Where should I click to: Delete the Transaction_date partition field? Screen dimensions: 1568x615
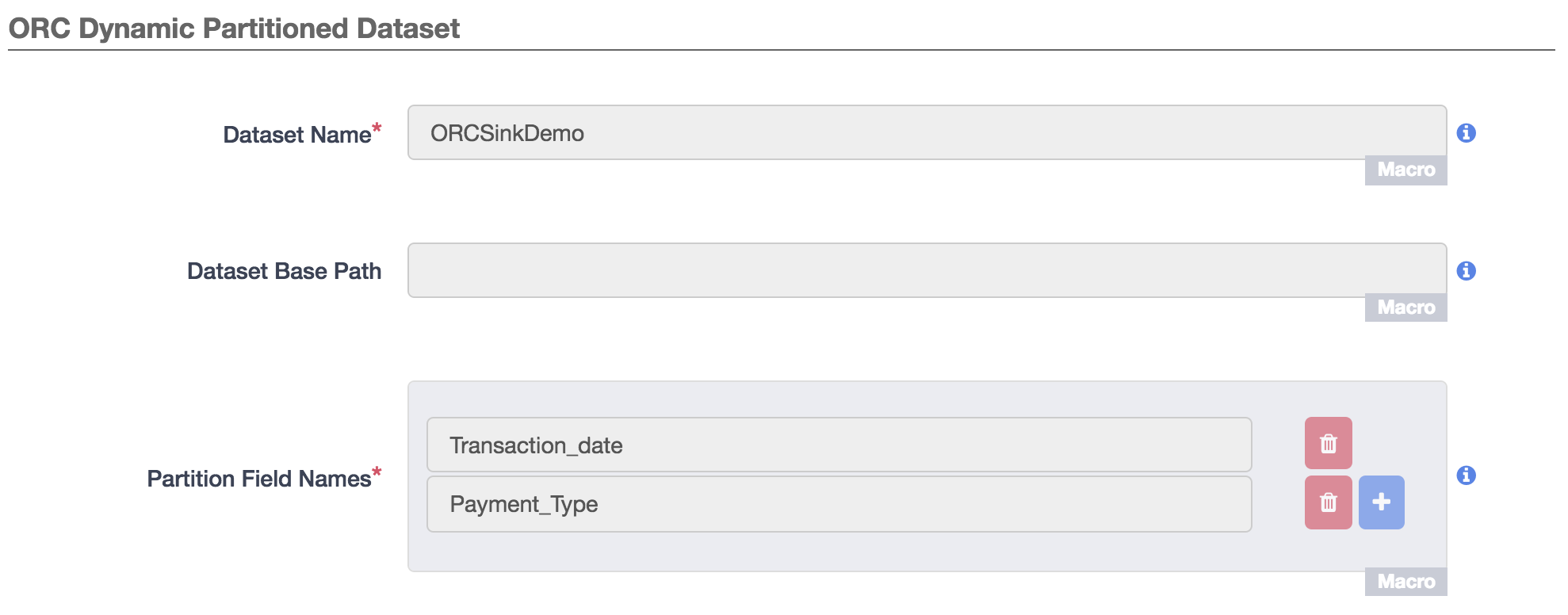click(x=1328, y=443)
